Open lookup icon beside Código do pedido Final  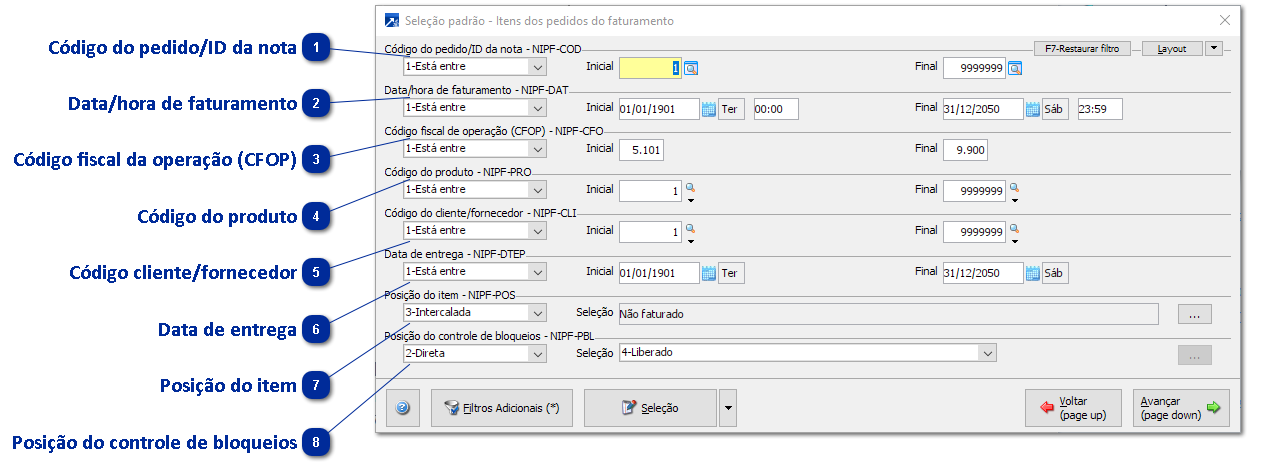(x=1015, y=68)
